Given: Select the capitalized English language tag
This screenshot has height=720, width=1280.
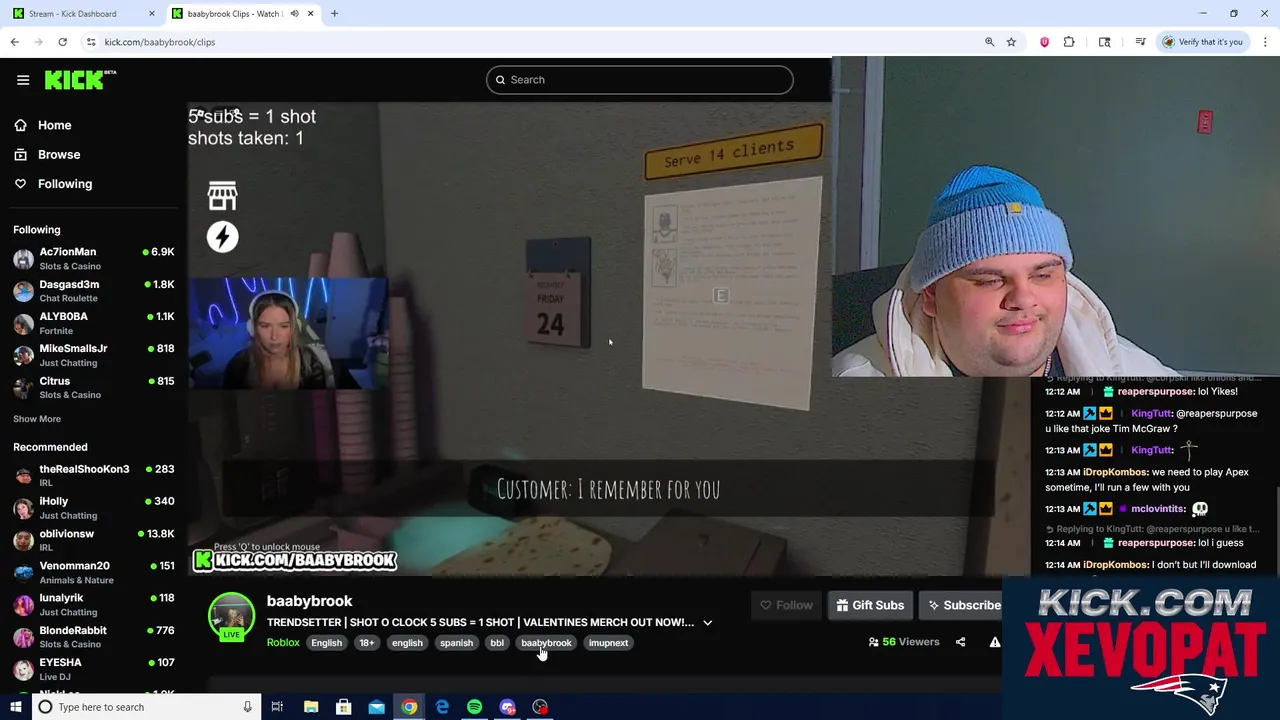Looking at the screenshot, I should coord(326,643).
